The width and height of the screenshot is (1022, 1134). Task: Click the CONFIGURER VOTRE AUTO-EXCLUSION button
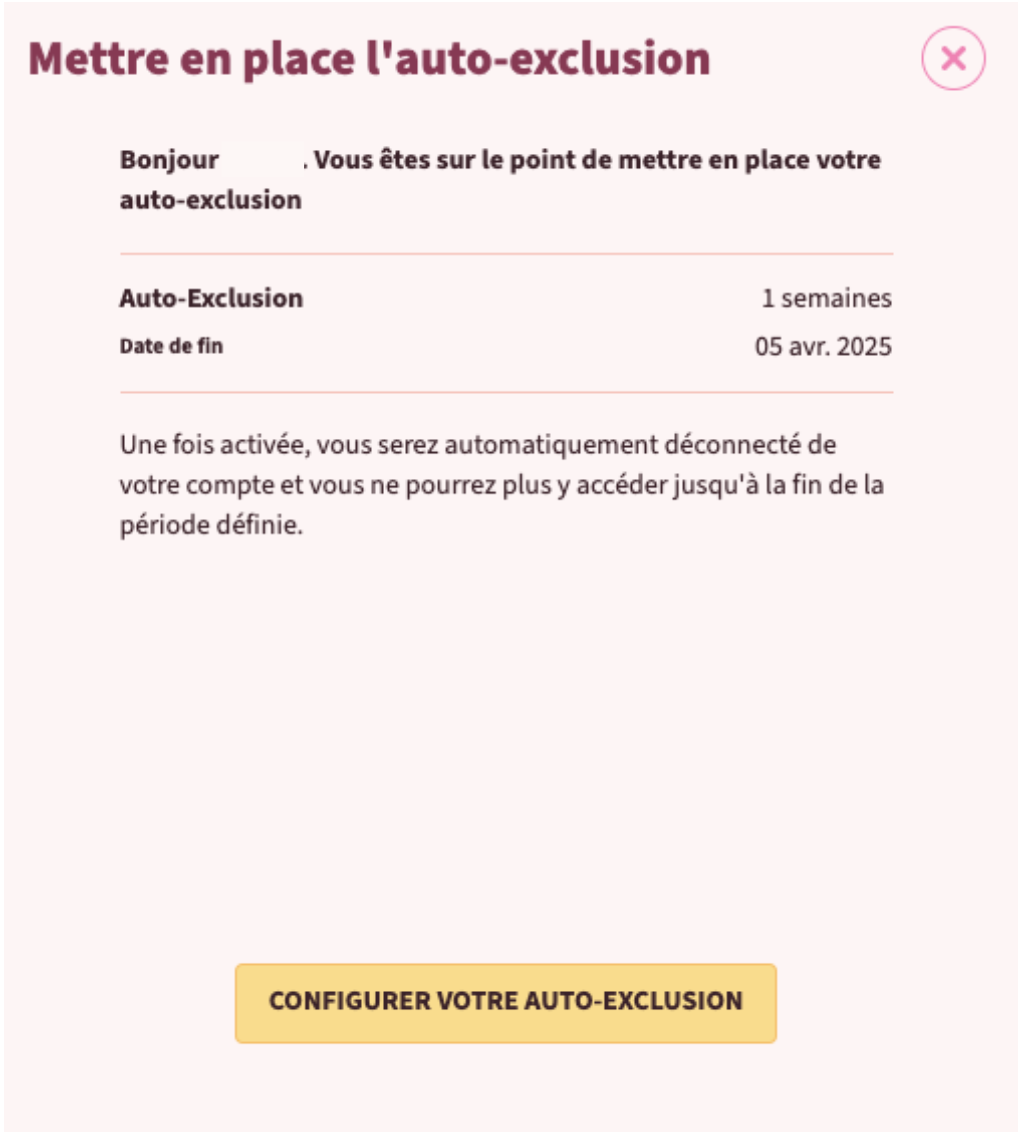(x=505, y=1001)
